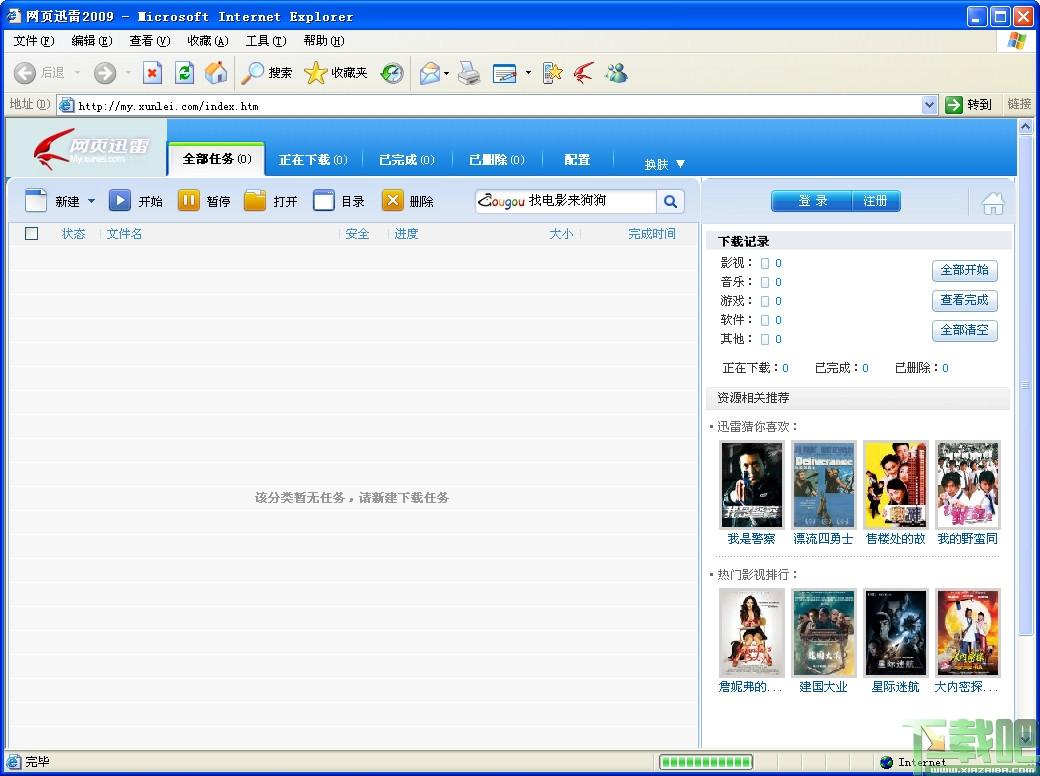Viewport: 1040px width, 776px height.
Task: Open the 查看(V) menu
Action: [150, 40]
